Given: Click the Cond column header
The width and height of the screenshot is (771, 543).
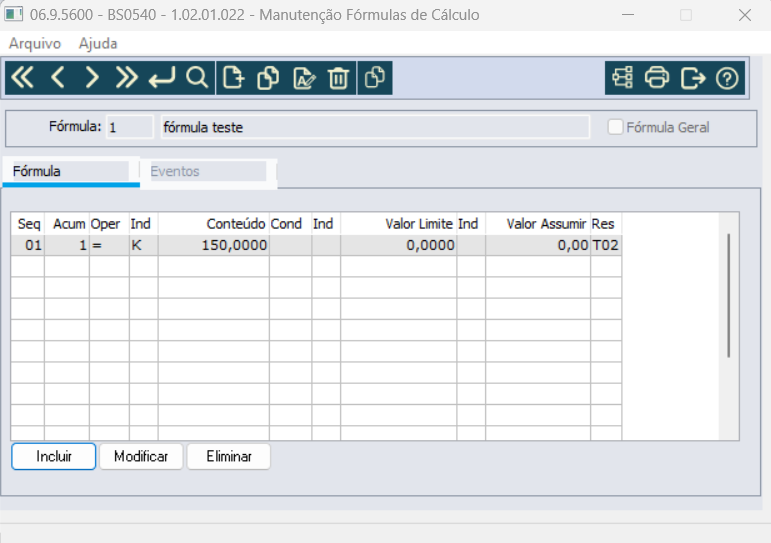Looking at the screenshot, I should [x=290, y=224].
